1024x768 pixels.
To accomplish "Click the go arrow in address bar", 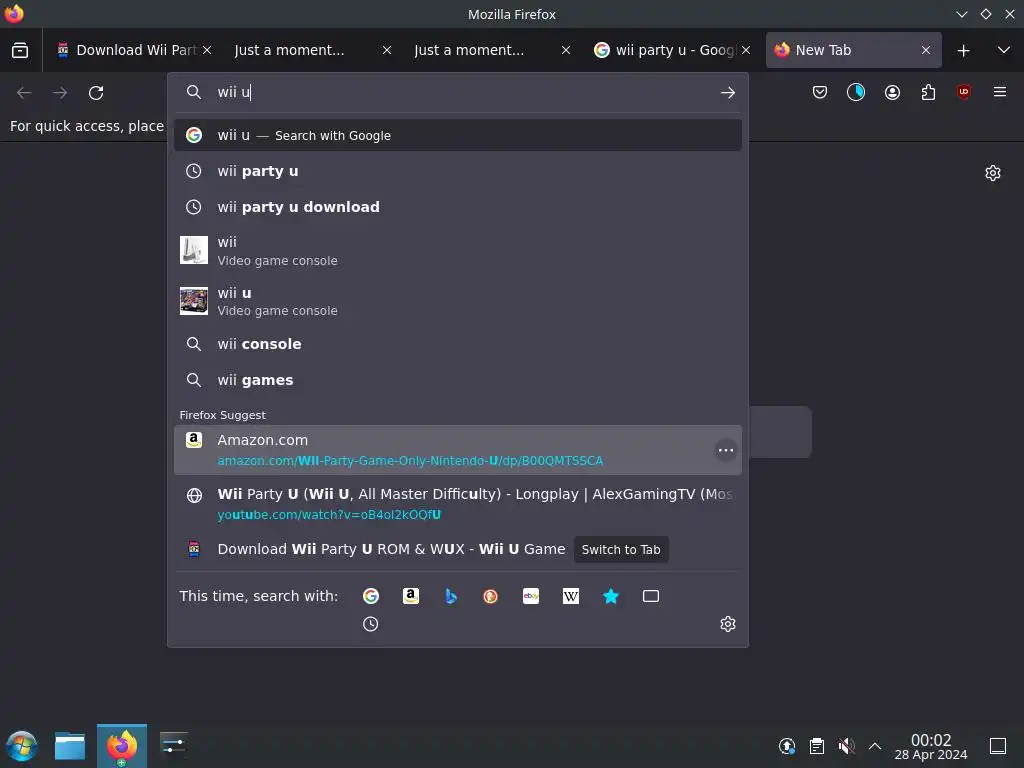I will [728, 93].
